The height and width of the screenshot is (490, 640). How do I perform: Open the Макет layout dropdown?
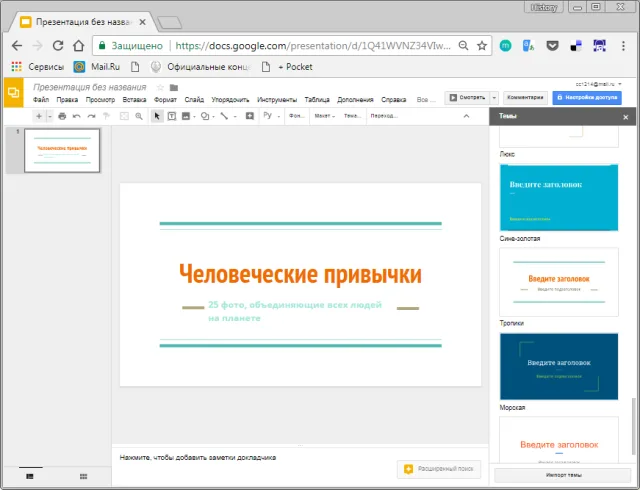(324, 116)
